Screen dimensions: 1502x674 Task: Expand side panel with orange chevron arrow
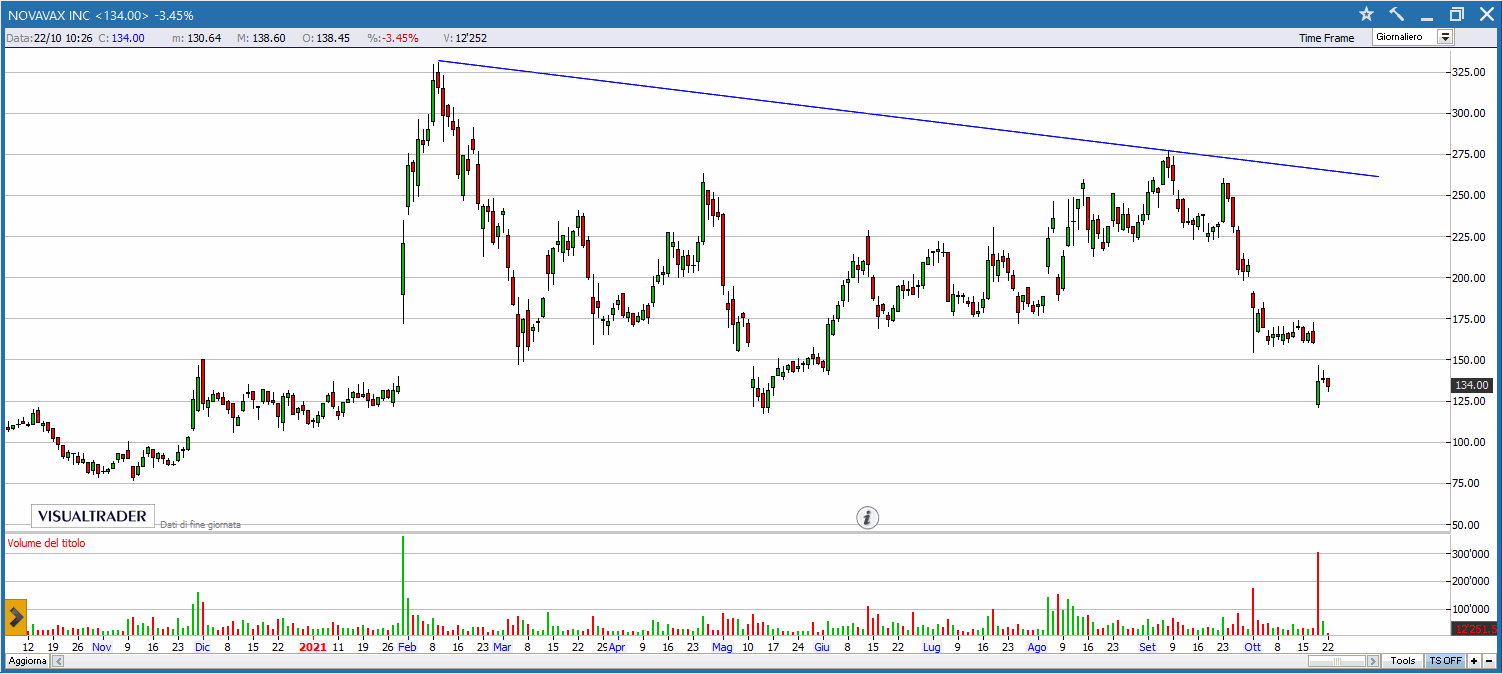pos(15,618)
